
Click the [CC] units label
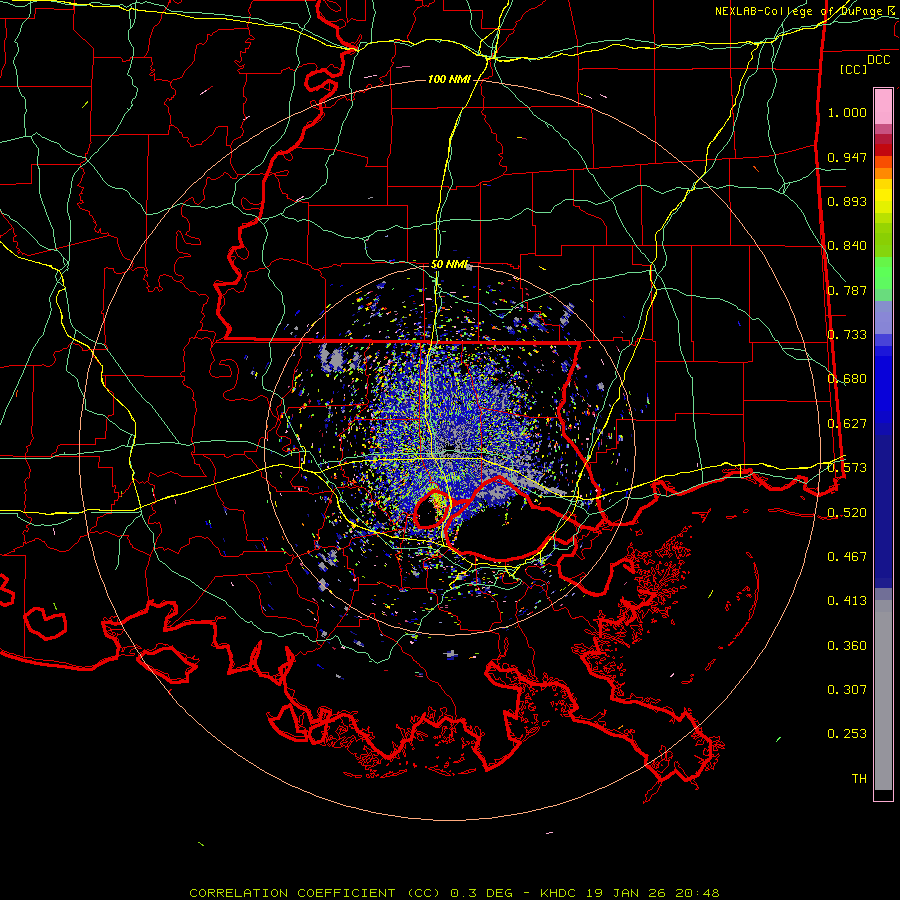[854, 69]
